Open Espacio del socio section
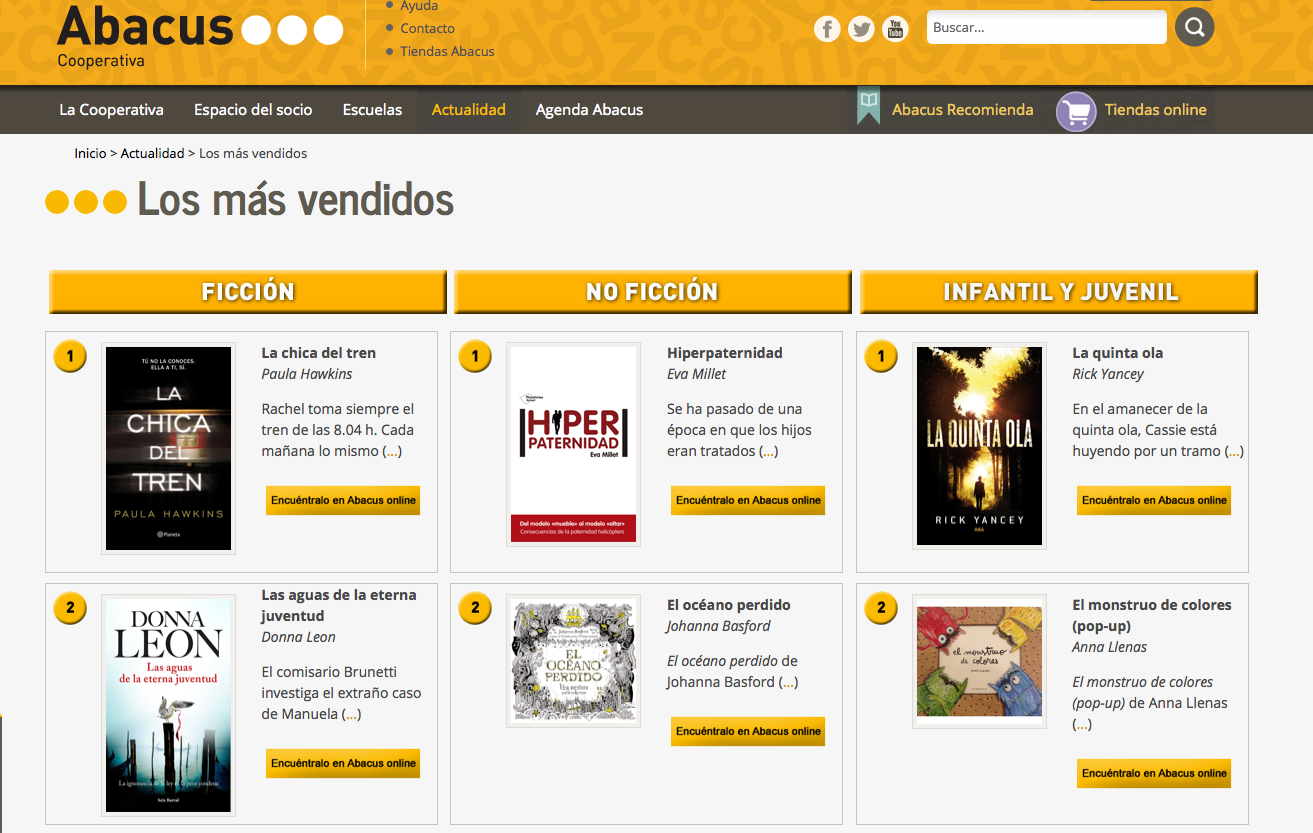The image size is (1313, 833). (253, 110)
